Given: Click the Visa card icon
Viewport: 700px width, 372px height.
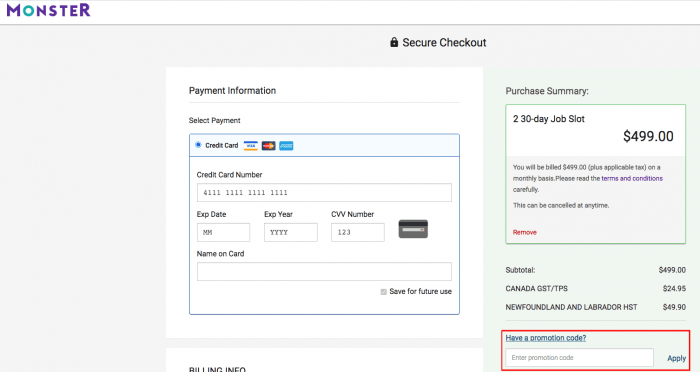Looking at the screenshot, I should point(250,146).
